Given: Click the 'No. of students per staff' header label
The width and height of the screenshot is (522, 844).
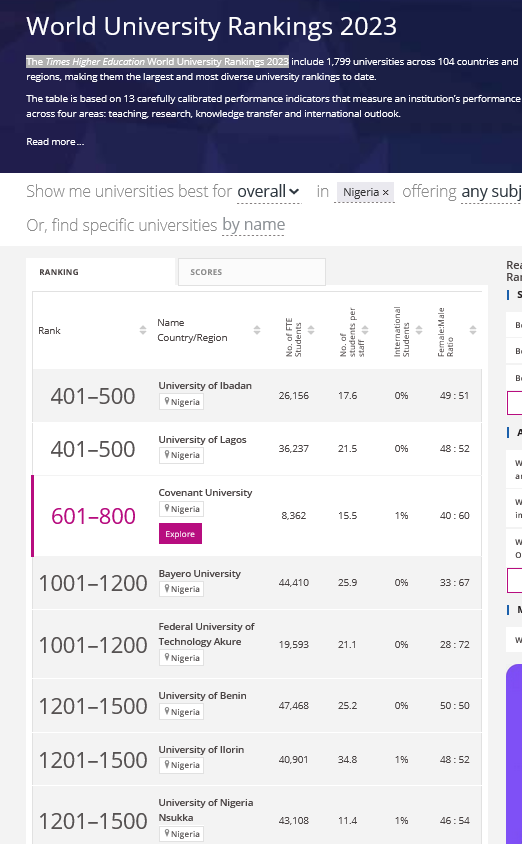Looking at the screenshot, I should pos(352,332).
